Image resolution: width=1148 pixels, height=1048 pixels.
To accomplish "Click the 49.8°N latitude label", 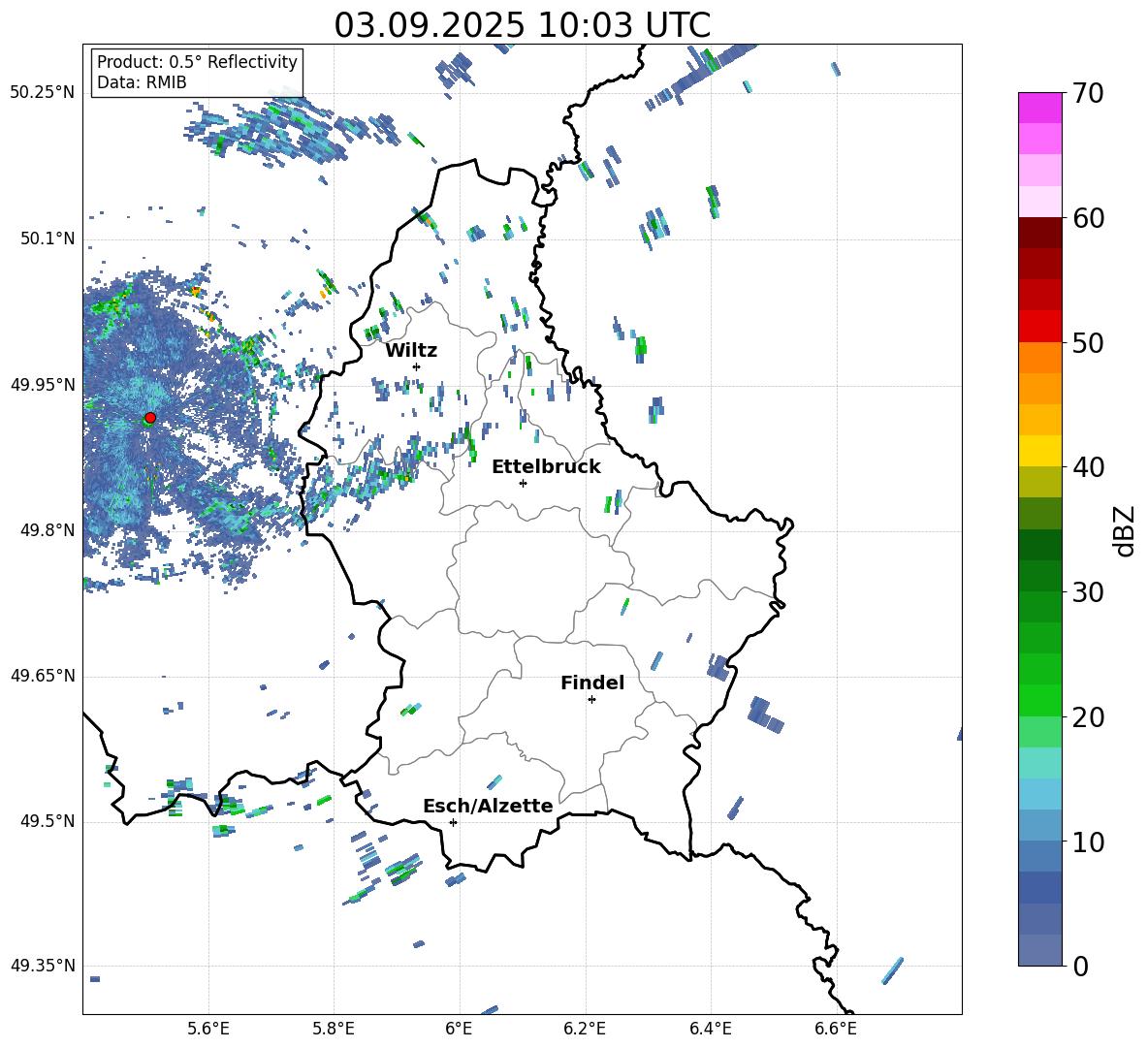I will [48, 529].
